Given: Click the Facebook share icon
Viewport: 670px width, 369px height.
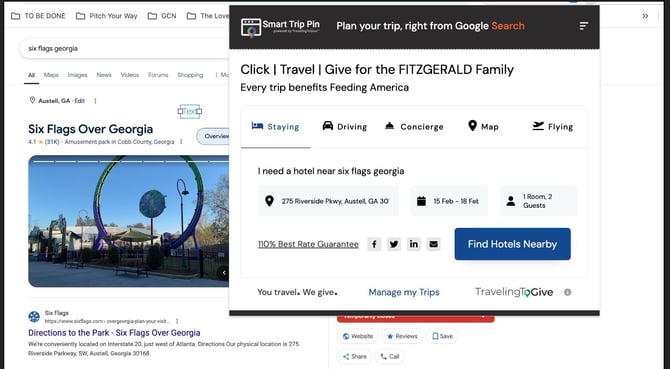Looking at the screenshot, I should click(x=374, y=244).
